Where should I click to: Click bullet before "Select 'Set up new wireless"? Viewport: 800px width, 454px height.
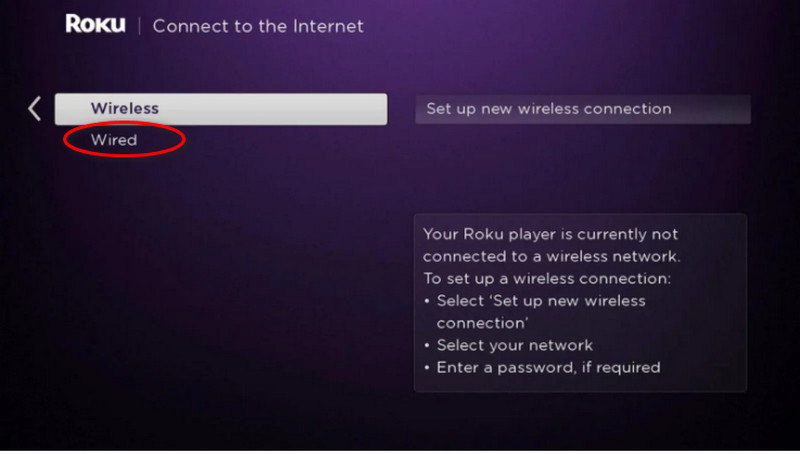(427, 300)
